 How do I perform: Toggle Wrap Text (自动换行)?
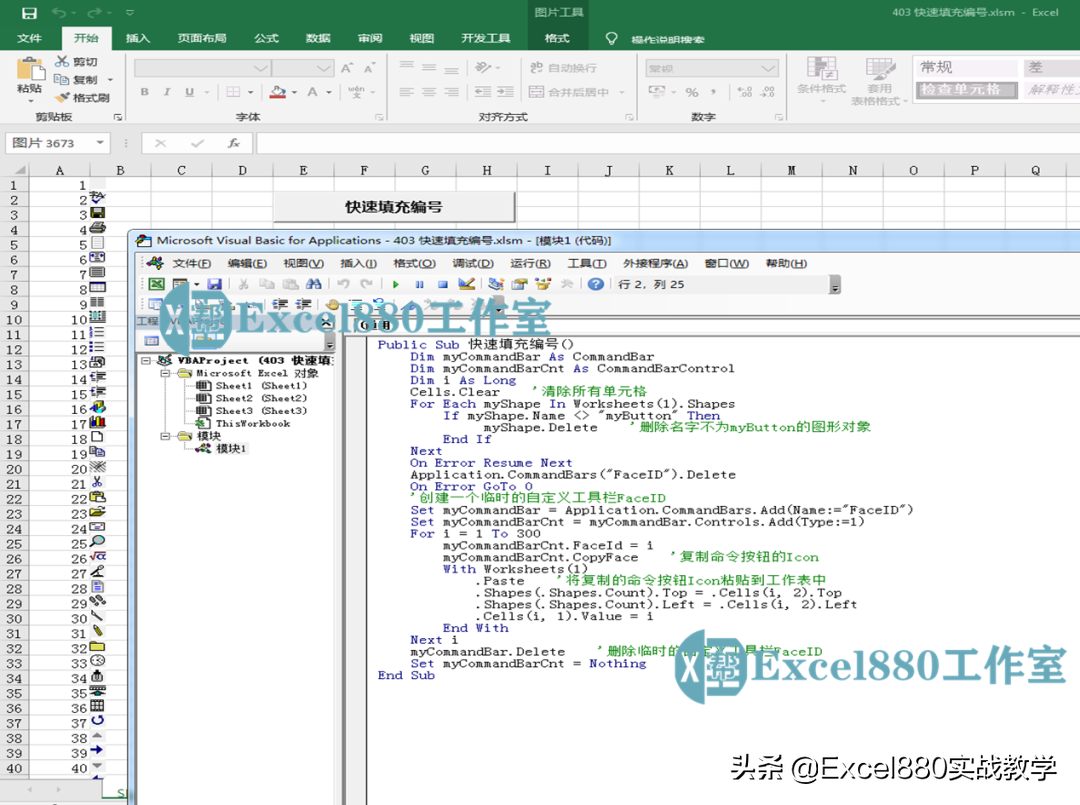(x=563, y=67)
